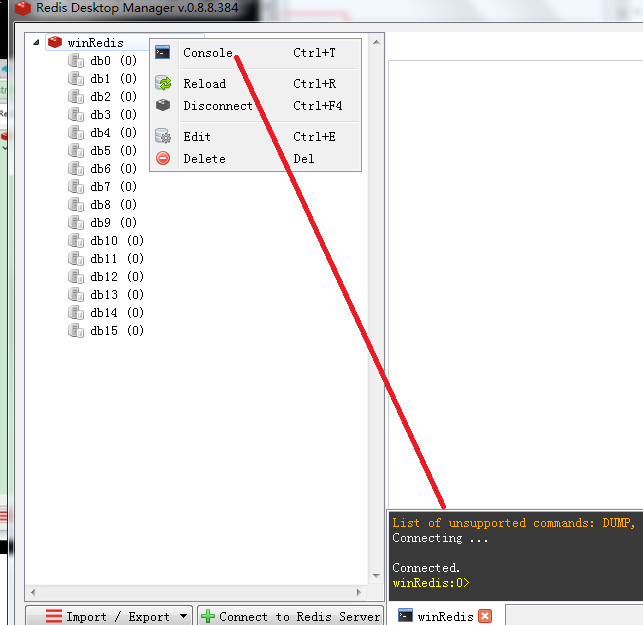Select the db13 (0) text row

pos(117,295)
